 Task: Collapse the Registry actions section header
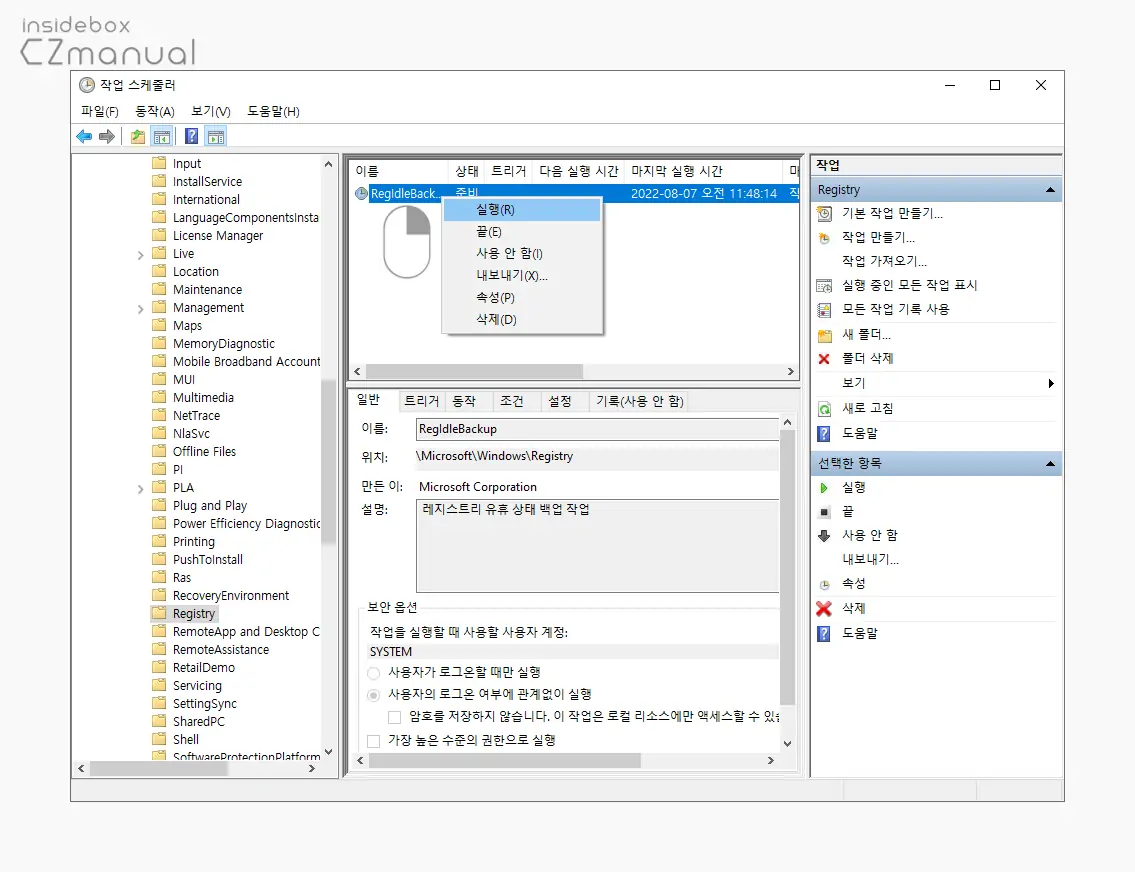[x=1050, y=190]
